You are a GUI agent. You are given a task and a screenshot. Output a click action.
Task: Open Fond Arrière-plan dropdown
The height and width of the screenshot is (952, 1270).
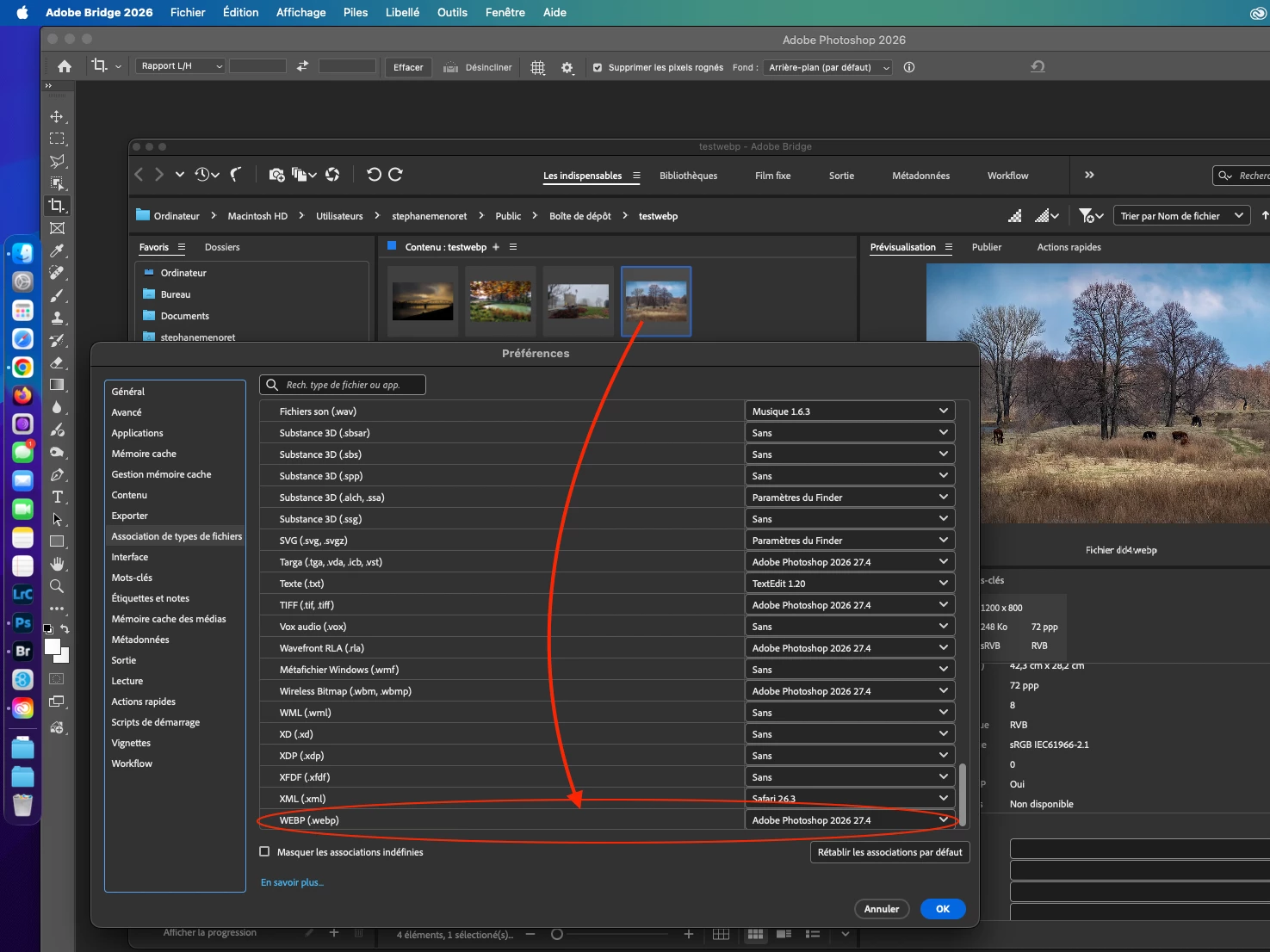[x=828, y=67]
